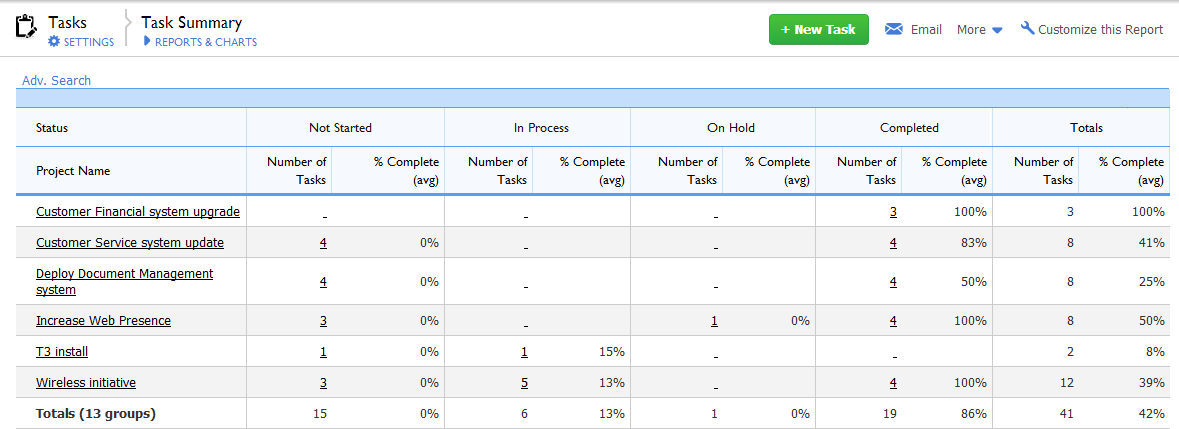1179x429 pixels.
Task: Click the Tasks breadcrumb heading
Action: [x=68, y=23]
